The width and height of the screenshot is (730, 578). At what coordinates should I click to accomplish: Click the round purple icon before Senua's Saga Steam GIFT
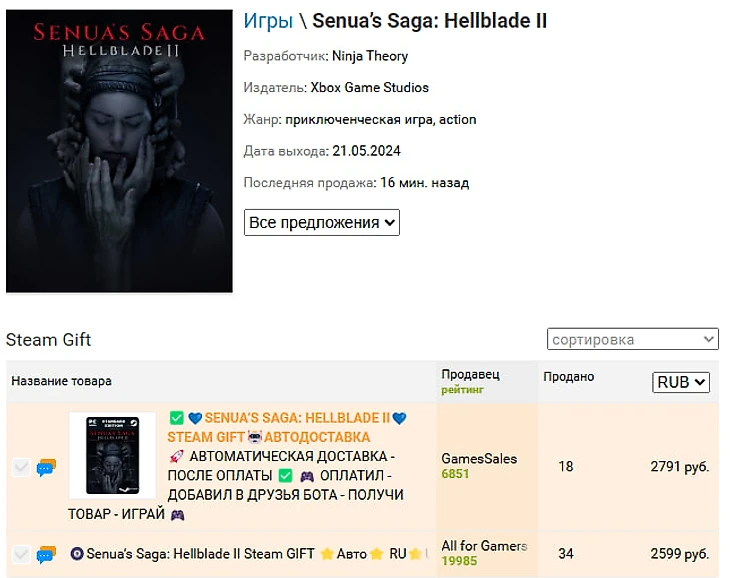pos(76,554)
